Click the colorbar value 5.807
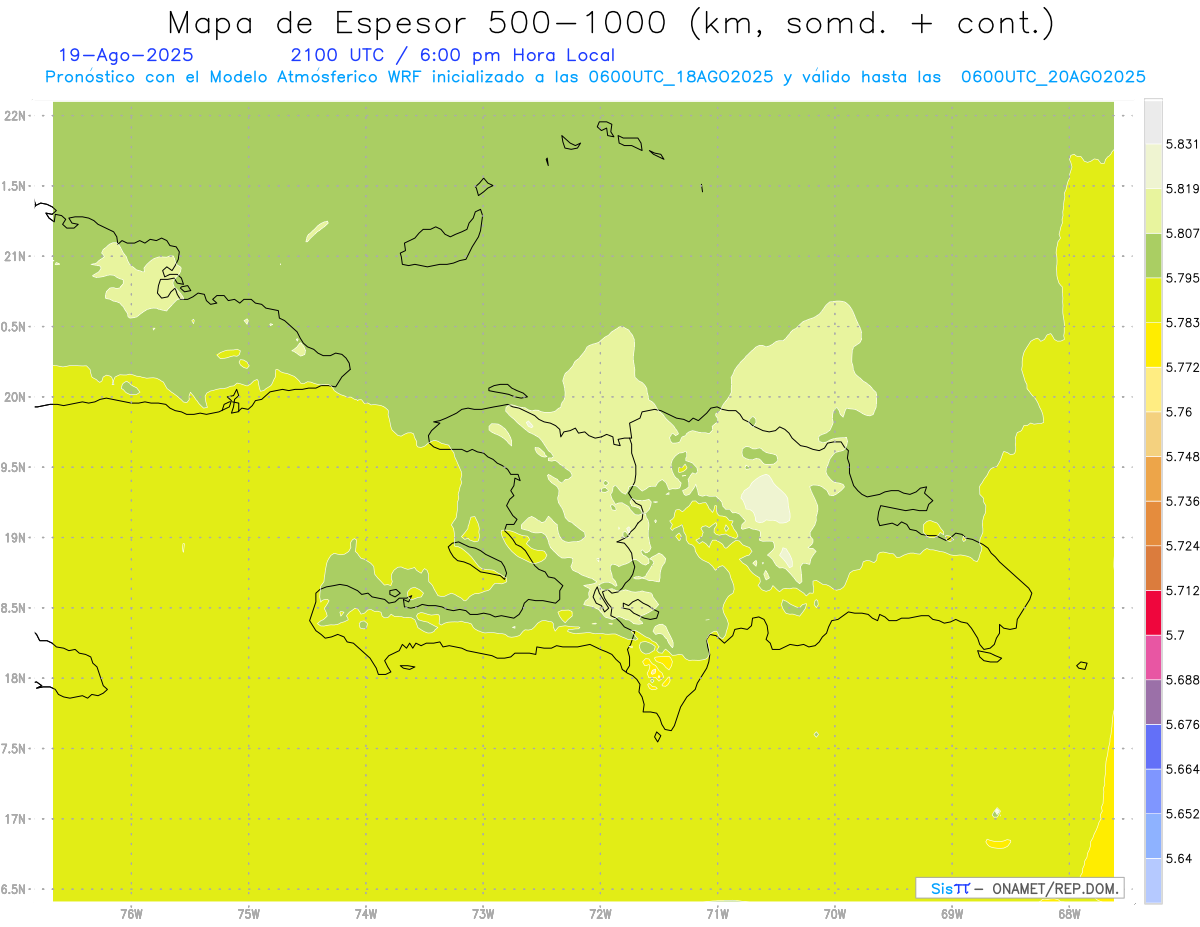The height and width of the screenshot is (927, 1200). click(1181, 233)
